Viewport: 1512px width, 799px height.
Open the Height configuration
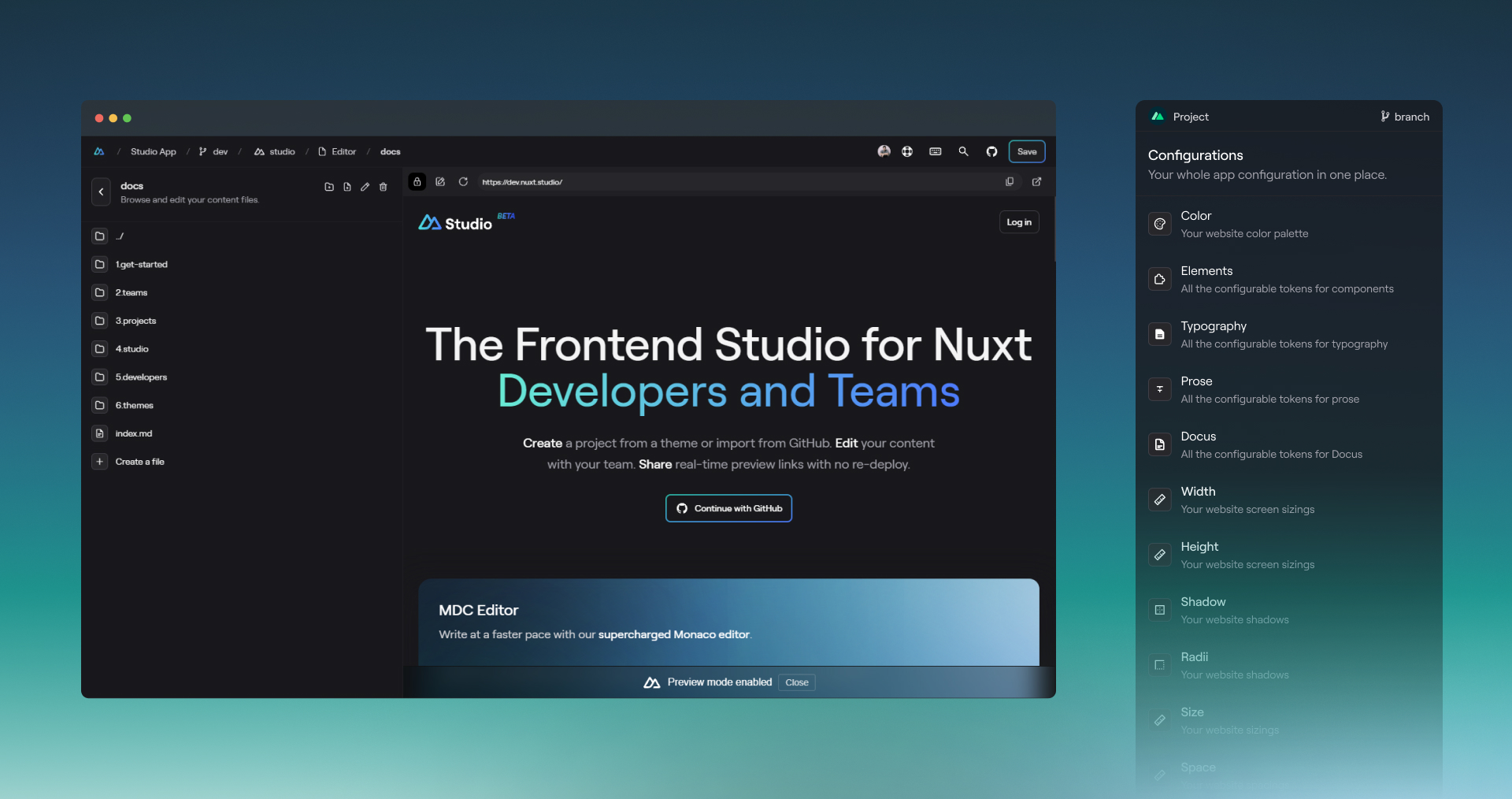[x=1289, y=555]
